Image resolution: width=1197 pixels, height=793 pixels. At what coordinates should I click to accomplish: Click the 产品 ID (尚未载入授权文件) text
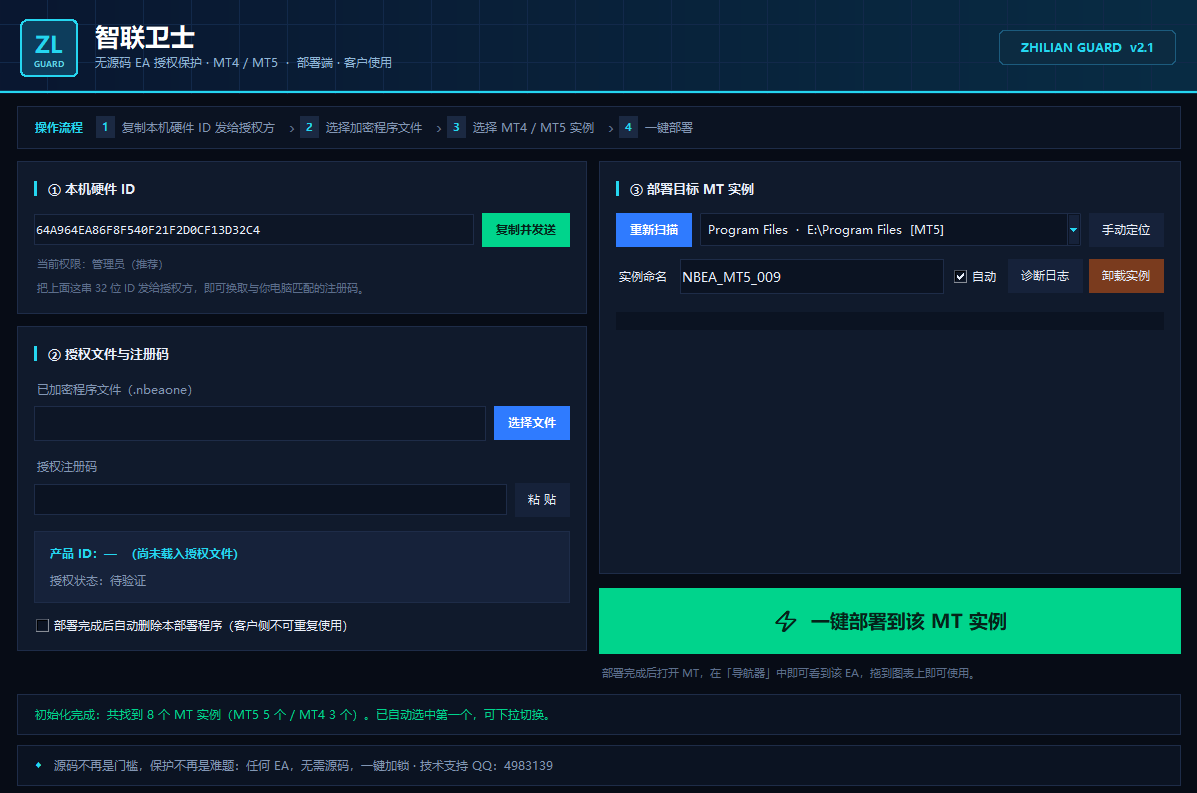tap(144, 553)
